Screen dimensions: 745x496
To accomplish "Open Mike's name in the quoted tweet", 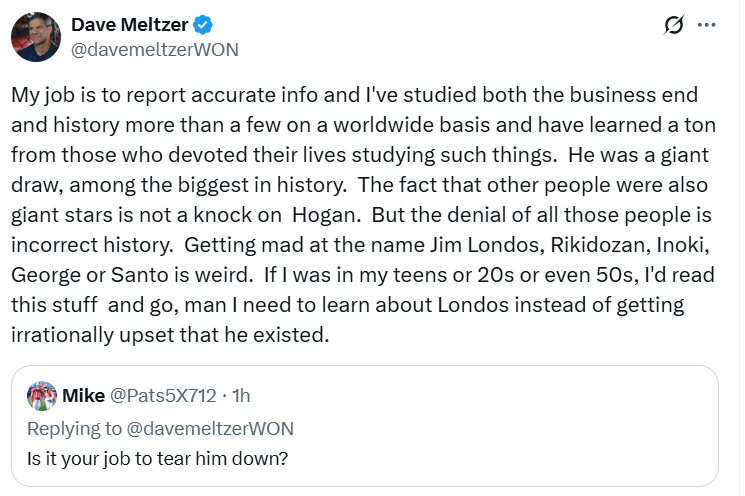I will point(84,396).
